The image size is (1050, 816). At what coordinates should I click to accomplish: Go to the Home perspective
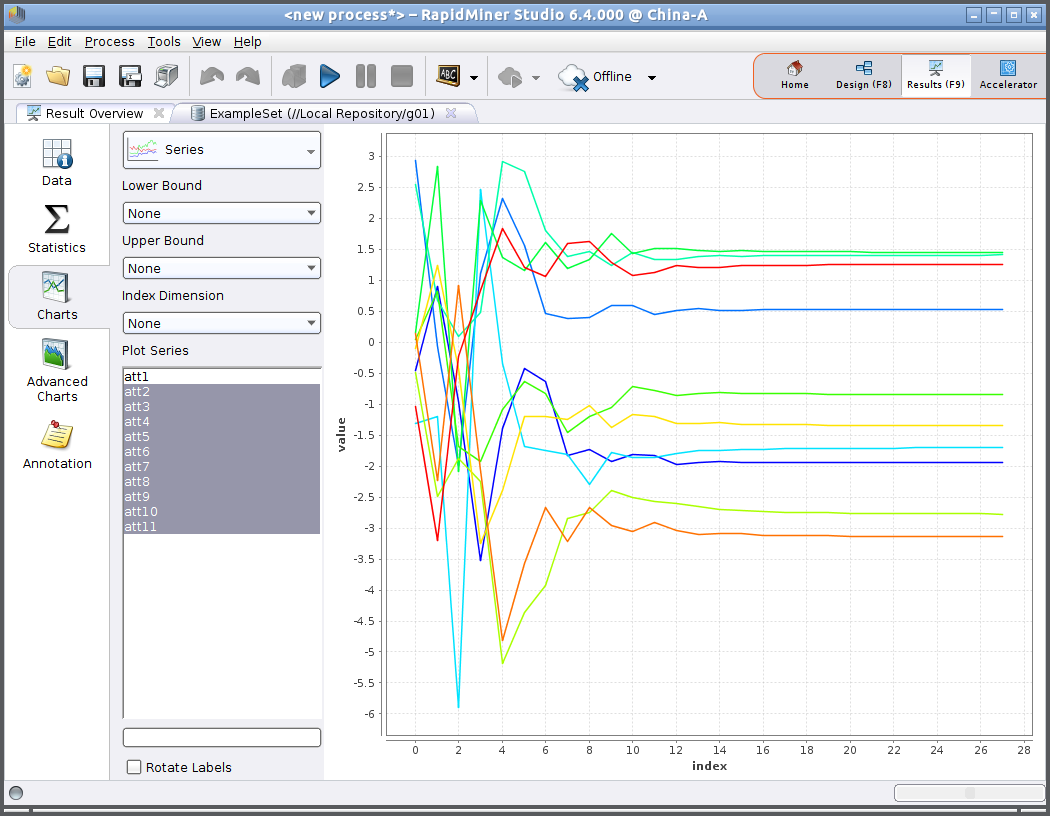coord(794,76)
